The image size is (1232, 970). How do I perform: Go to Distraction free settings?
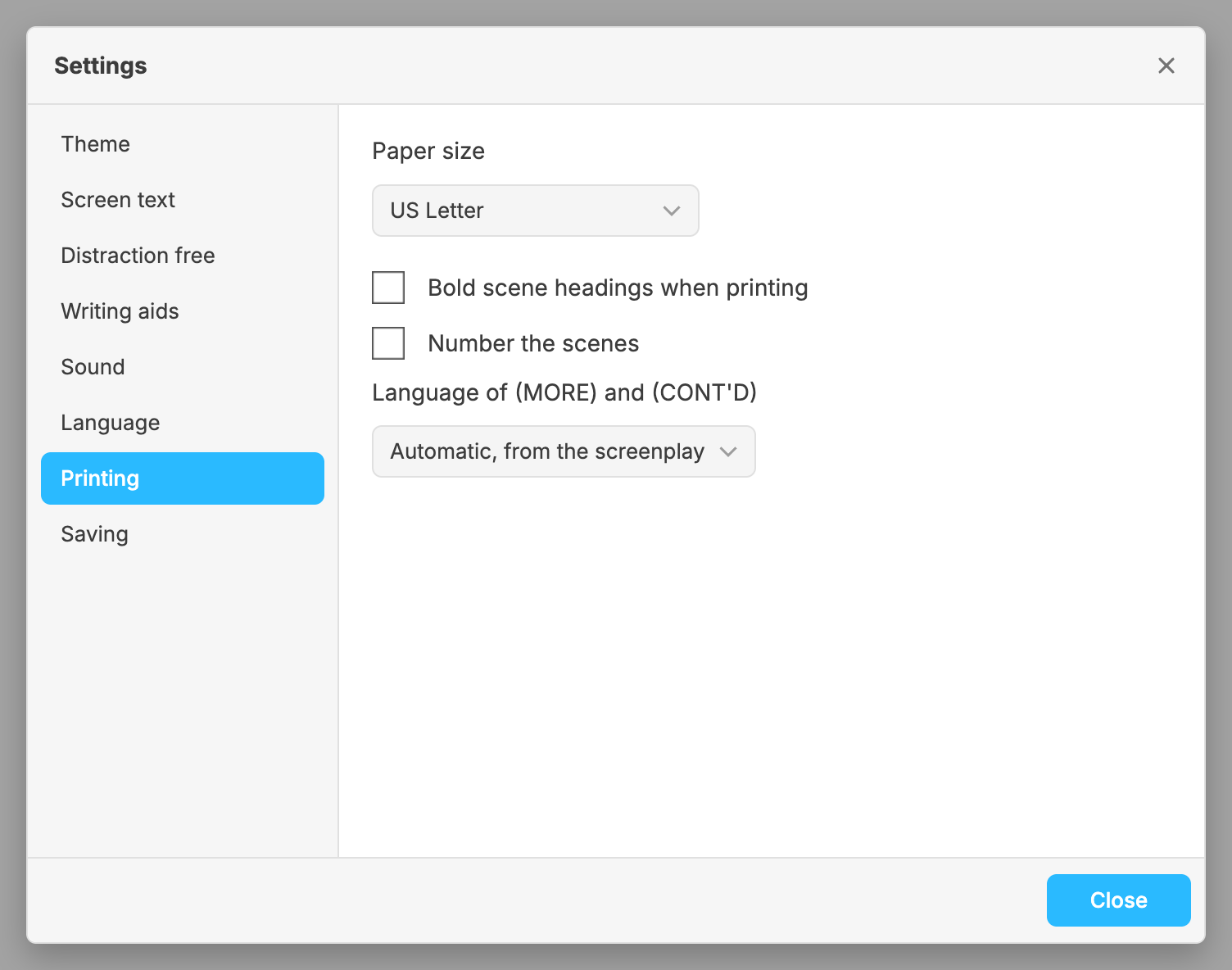[x=183, y=256]
